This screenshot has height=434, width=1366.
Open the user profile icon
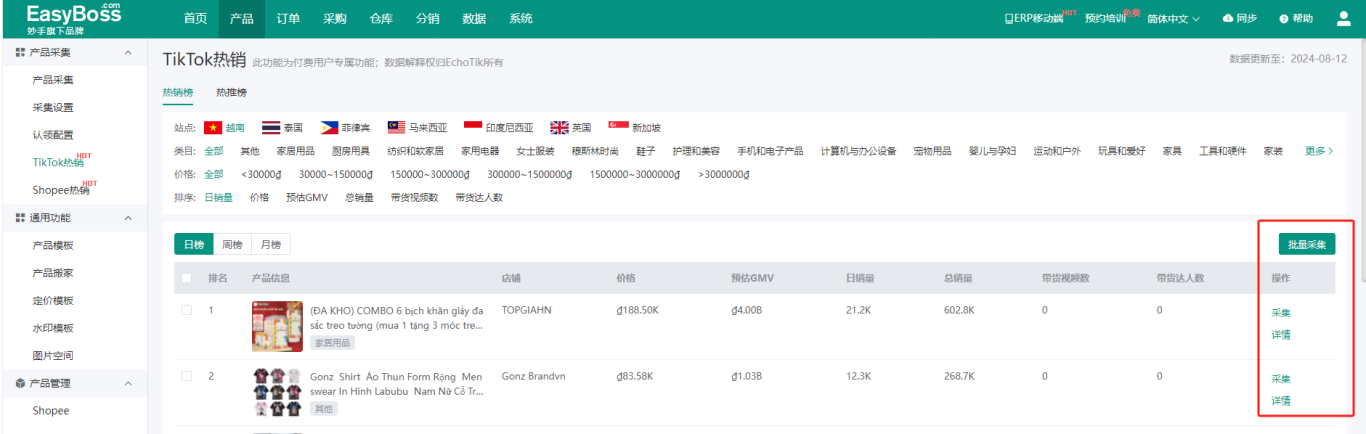click(x=1343, y=18)
